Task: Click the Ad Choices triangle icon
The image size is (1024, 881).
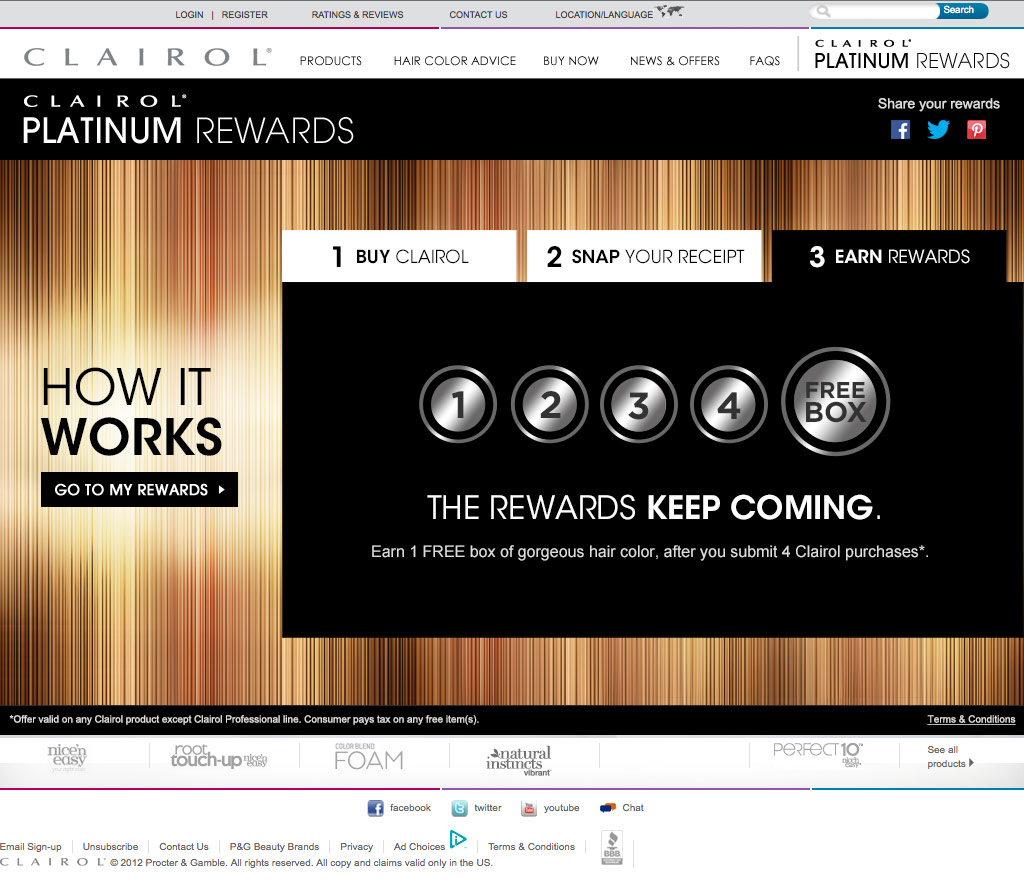Action: [458, 839]
